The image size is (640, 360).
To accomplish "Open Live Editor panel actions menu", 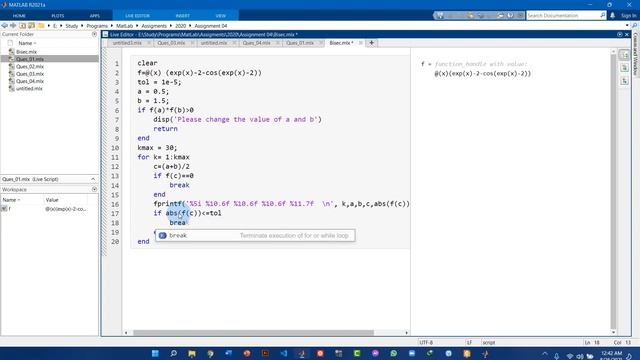I will point(620,34).
